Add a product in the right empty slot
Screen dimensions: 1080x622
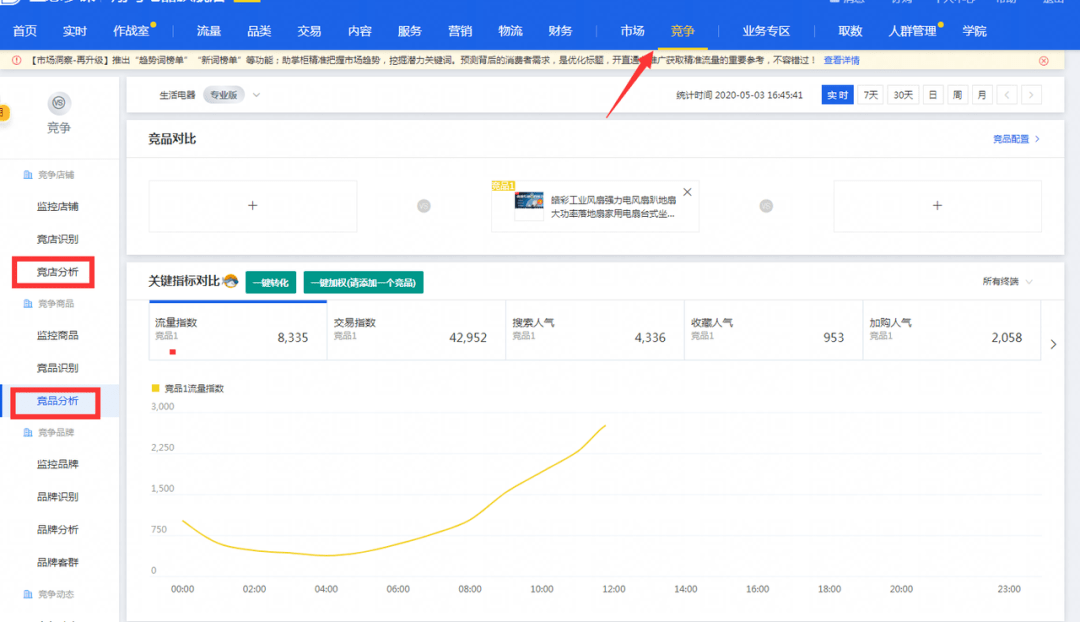pyautogui.click(x=937, y=206)
